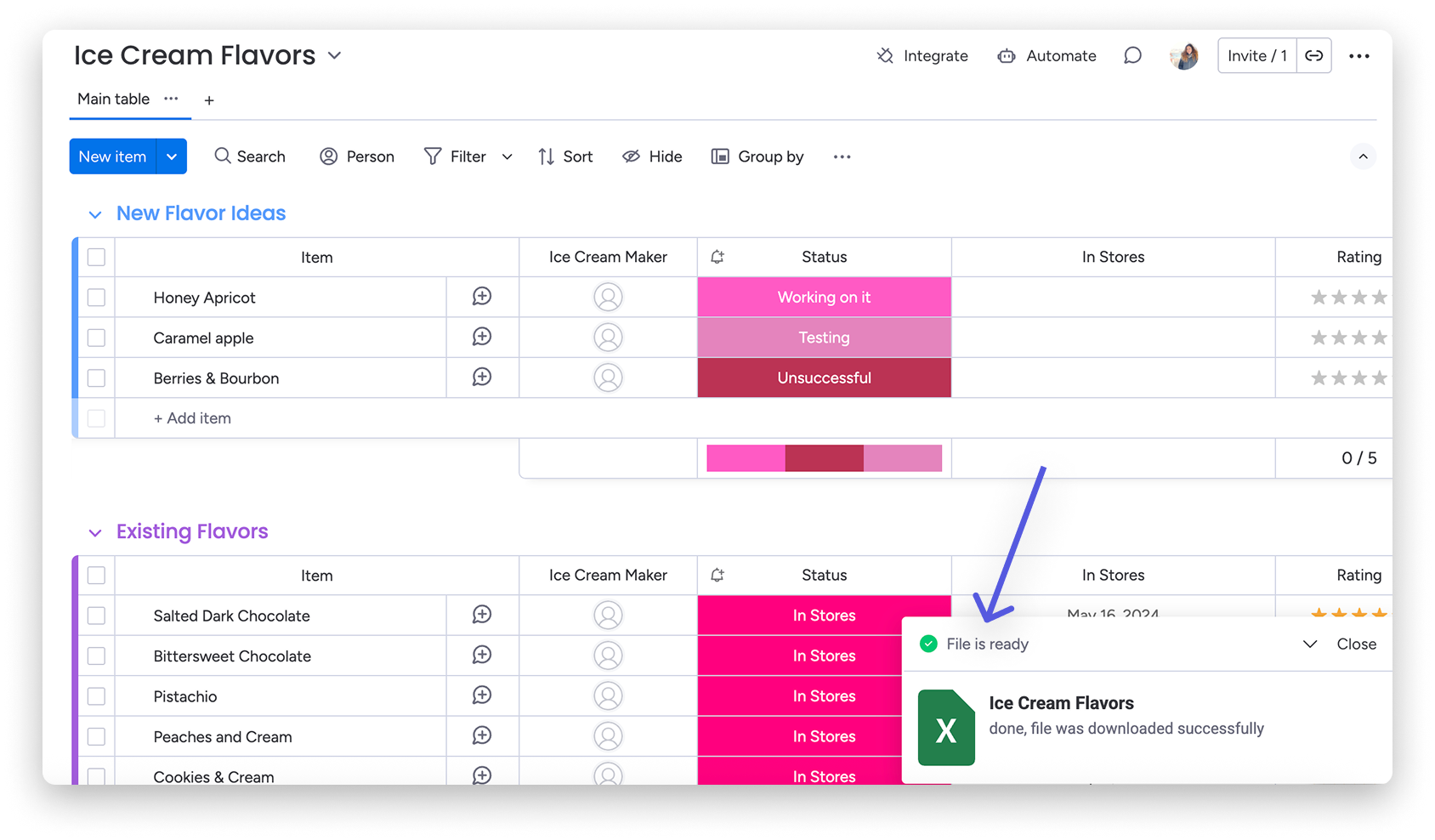1435x840 pixels.
Task: Assign Ice Cream Maker for Honey Apricot
Action: pos(608,298)
